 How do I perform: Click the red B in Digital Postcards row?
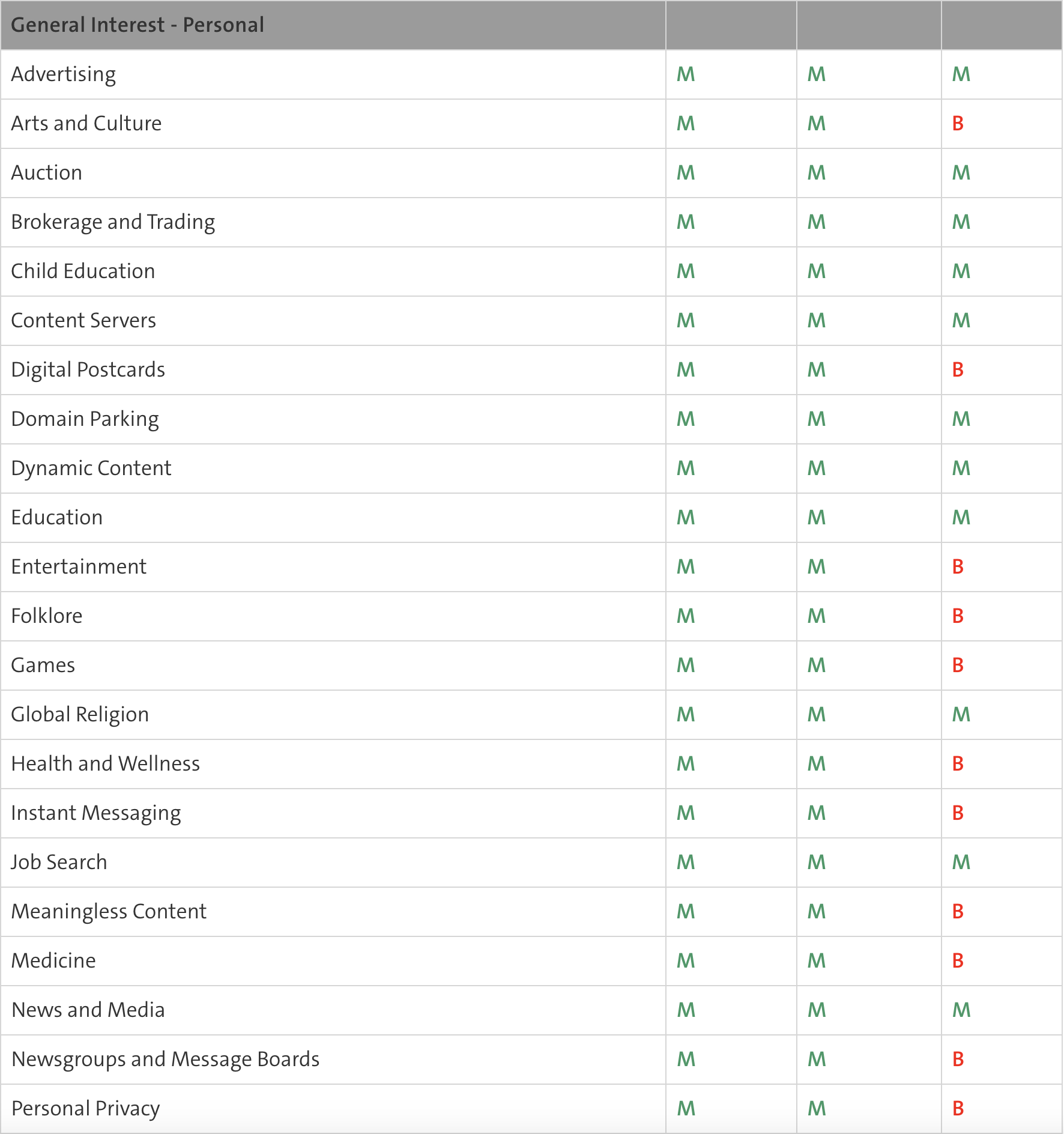pos(958,370)
